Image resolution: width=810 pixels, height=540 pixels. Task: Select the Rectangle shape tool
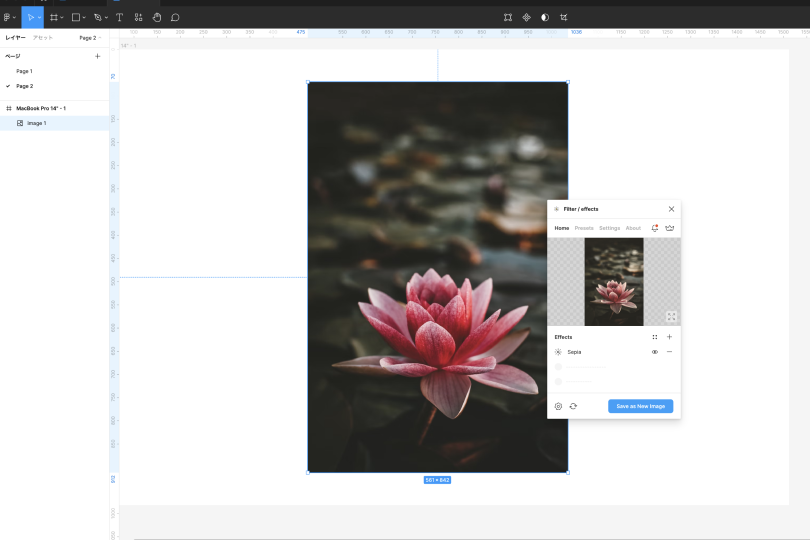pyautogui.click(x=76, y=18)
